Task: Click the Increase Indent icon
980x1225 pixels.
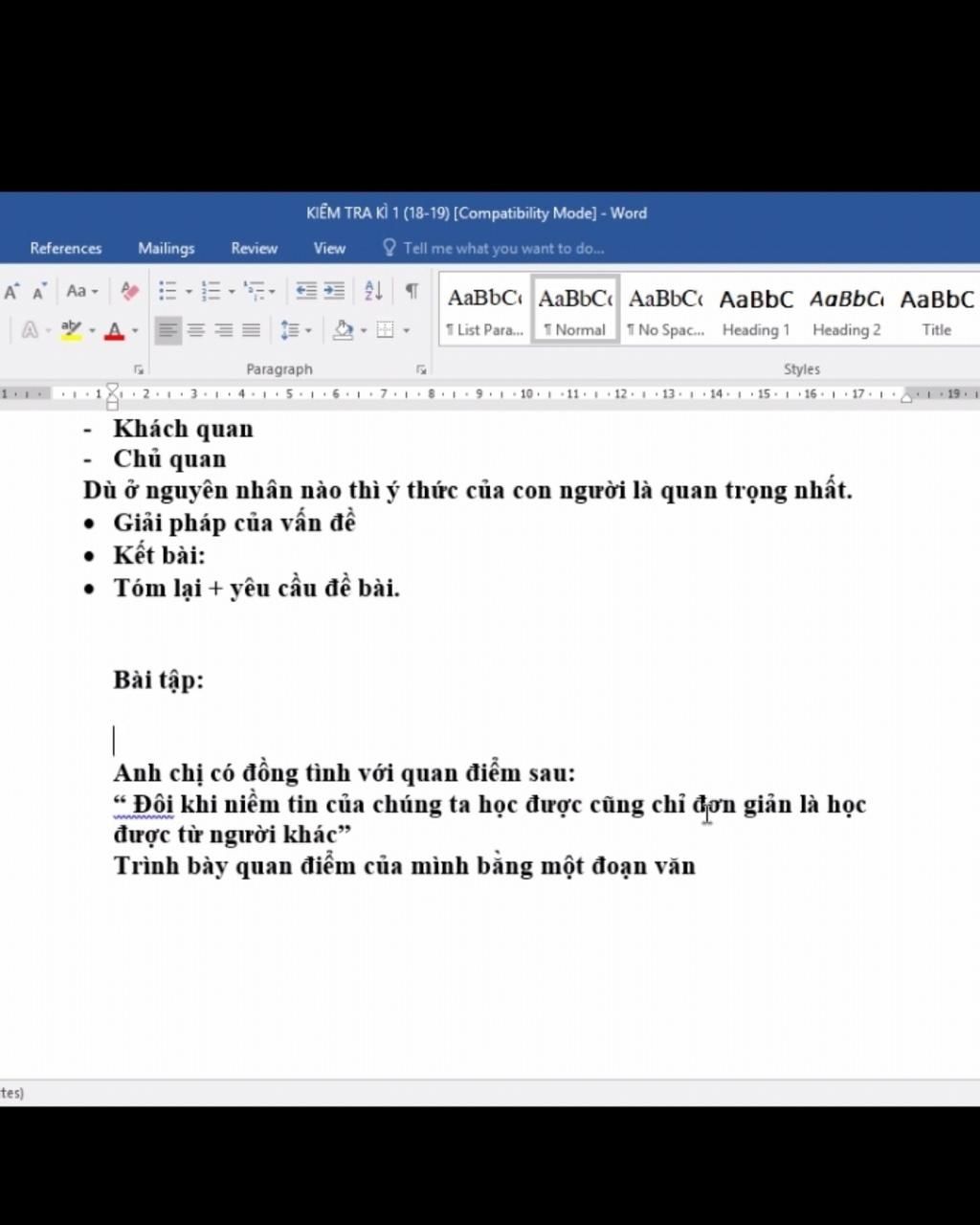Action: (x=334, y=291)
